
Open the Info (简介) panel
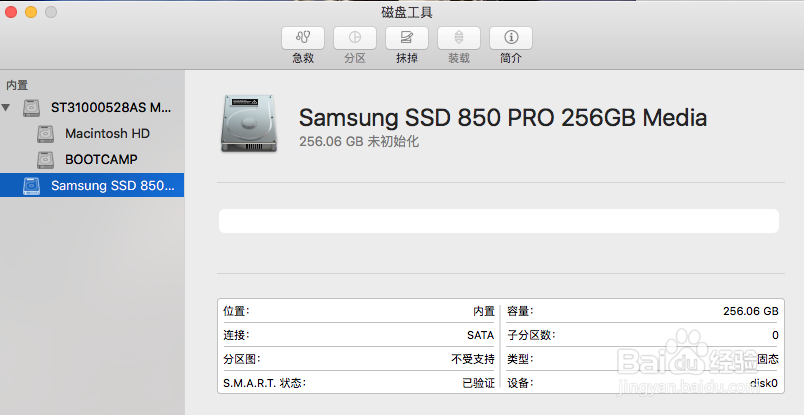point(511,38)
